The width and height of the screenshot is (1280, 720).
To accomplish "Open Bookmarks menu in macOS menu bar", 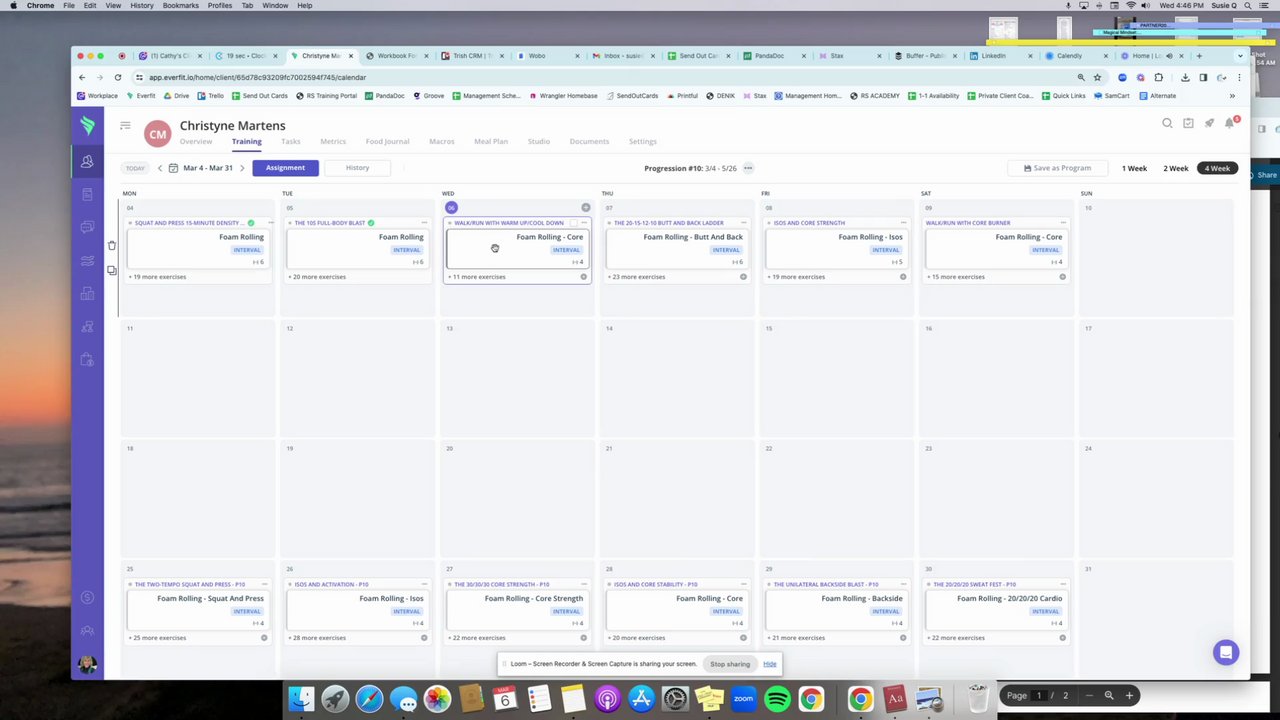I will point(180,5).
